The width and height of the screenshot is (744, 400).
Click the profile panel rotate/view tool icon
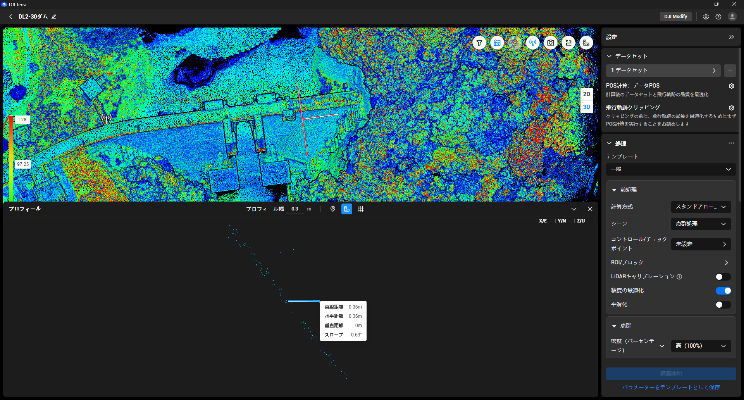[x=333, y=209]
